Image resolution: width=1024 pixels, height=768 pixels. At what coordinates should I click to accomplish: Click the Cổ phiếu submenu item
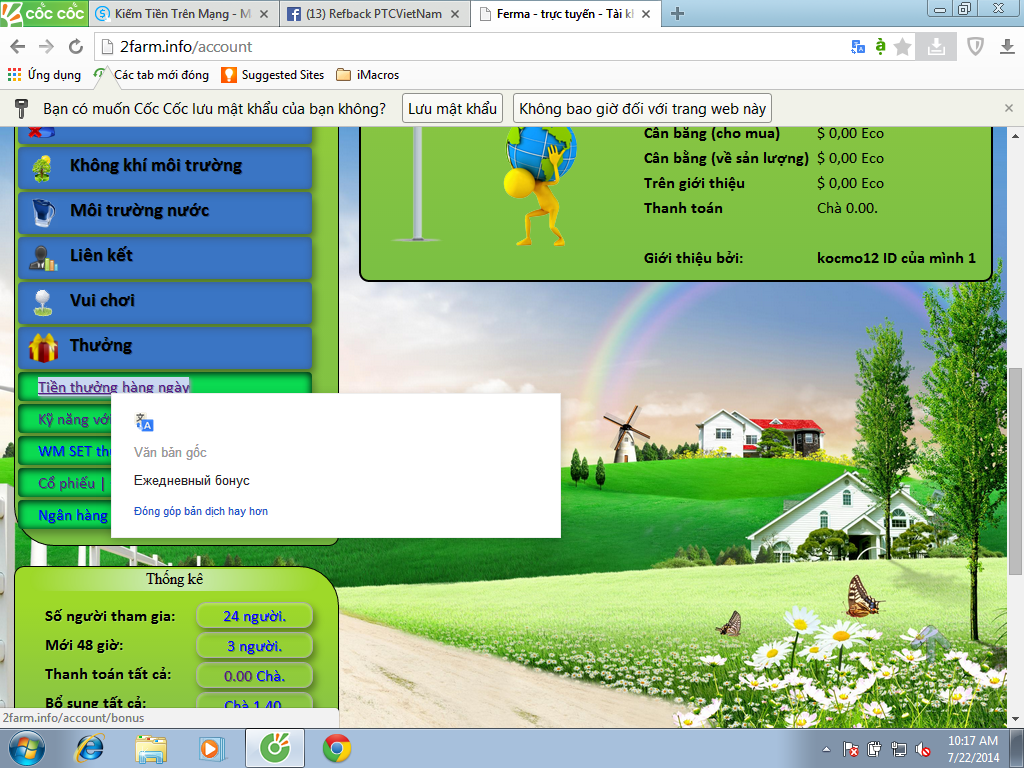(x=65, y=483)
